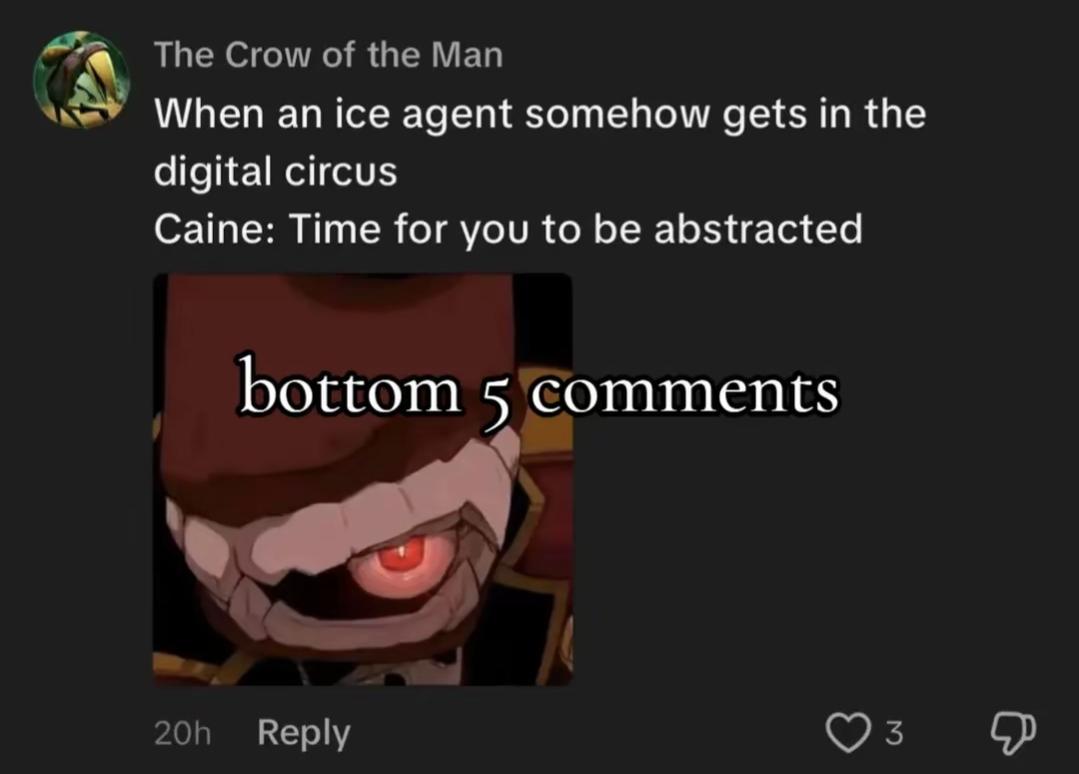Like the comment with the heart icon

(x=848, y=733)
